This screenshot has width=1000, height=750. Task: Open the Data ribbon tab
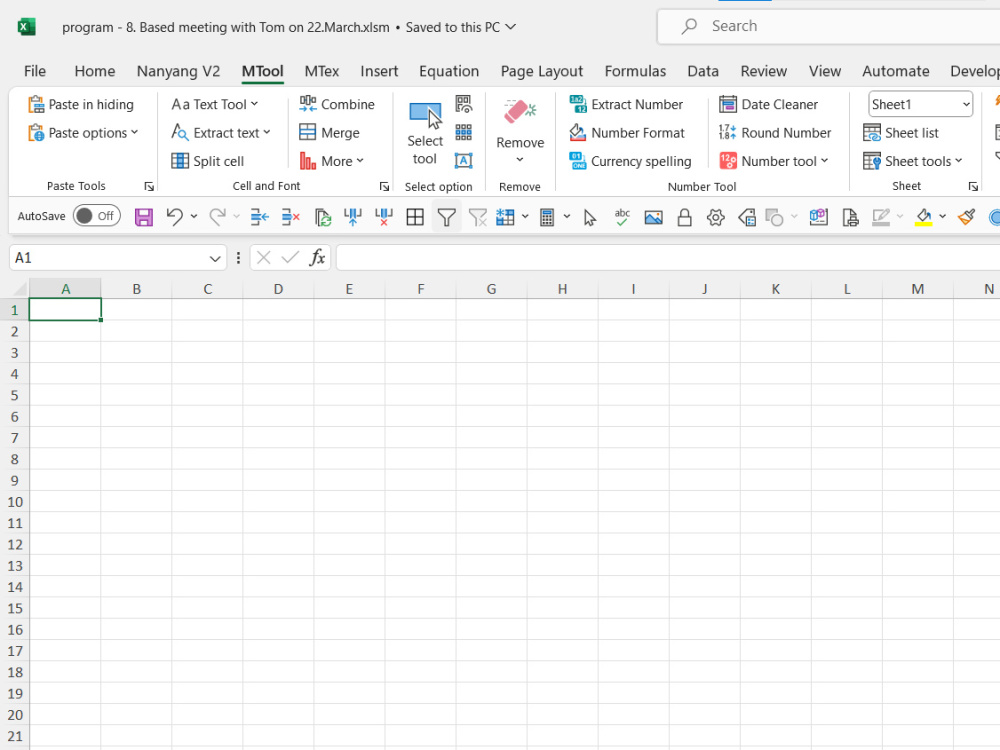[703, 71]
